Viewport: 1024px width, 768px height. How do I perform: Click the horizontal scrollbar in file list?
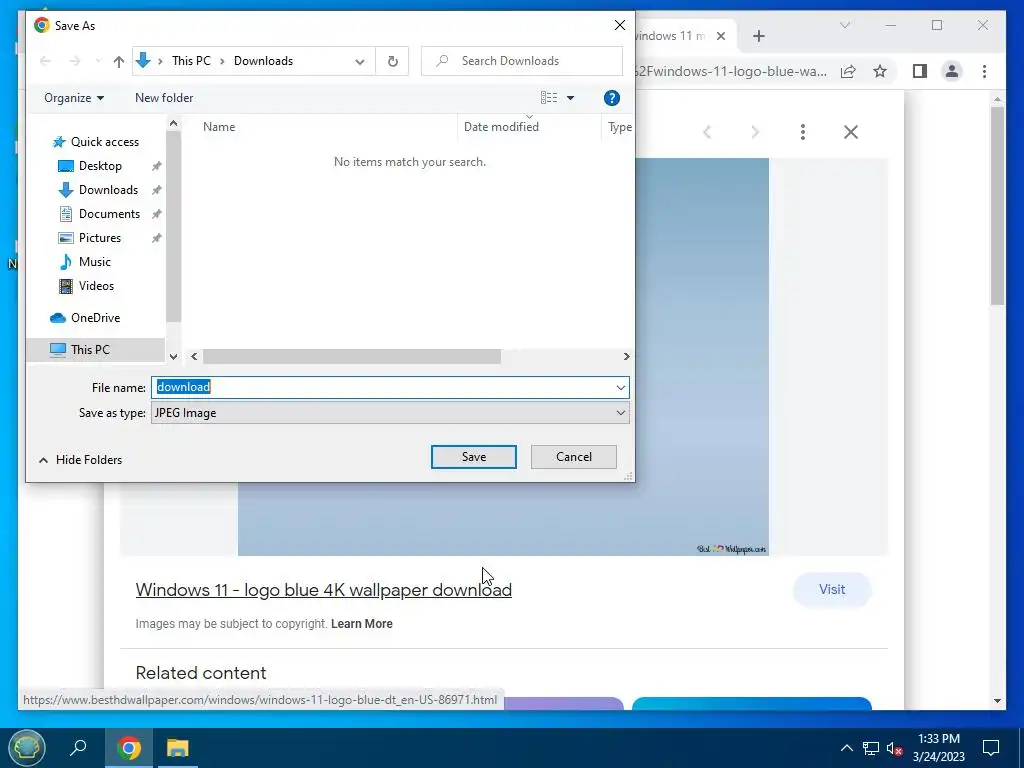coord(351,357)
